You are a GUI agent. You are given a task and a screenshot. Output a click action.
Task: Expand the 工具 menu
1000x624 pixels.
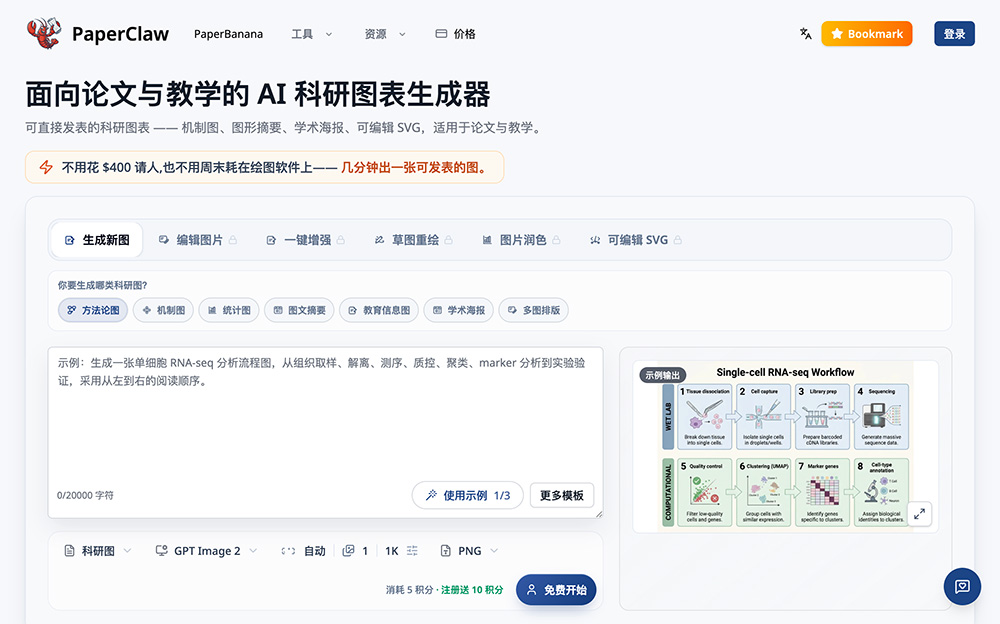point(312,34)
